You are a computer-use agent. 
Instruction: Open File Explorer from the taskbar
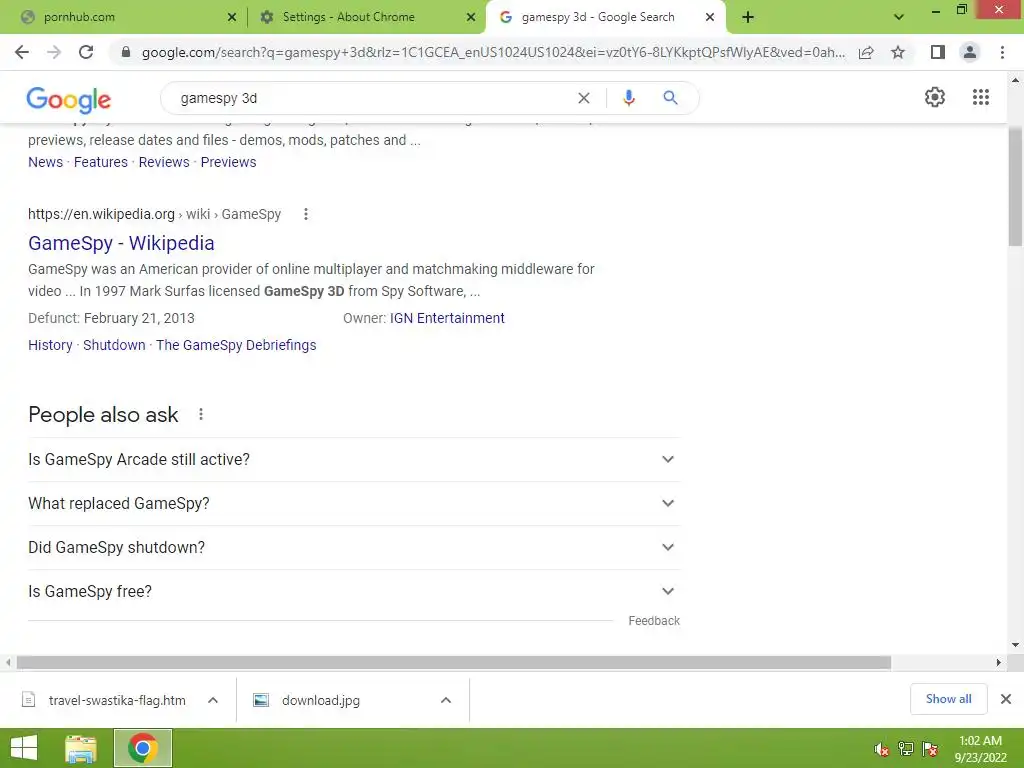point(81,748)
